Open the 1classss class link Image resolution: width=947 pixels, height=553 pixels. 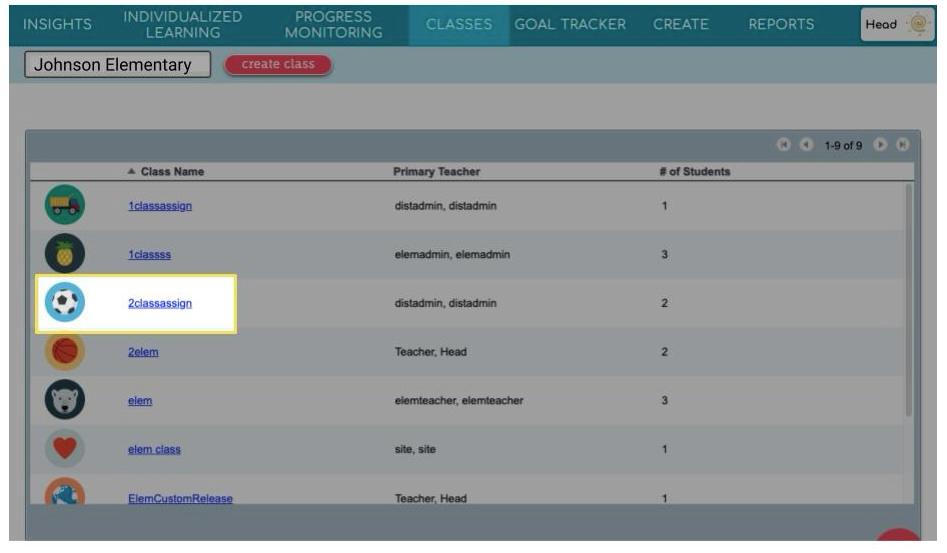[149, 255]
